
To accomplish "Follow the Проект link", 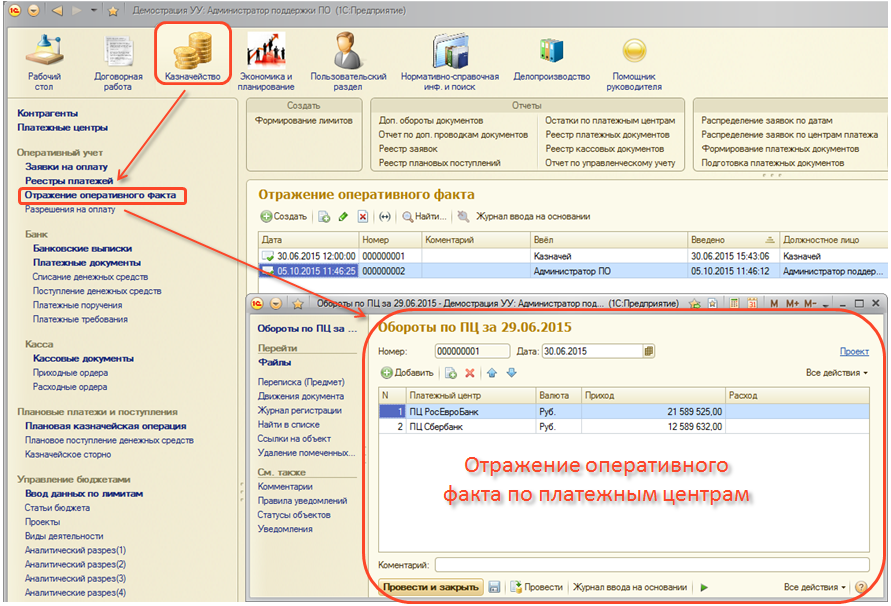I will 854,351.
